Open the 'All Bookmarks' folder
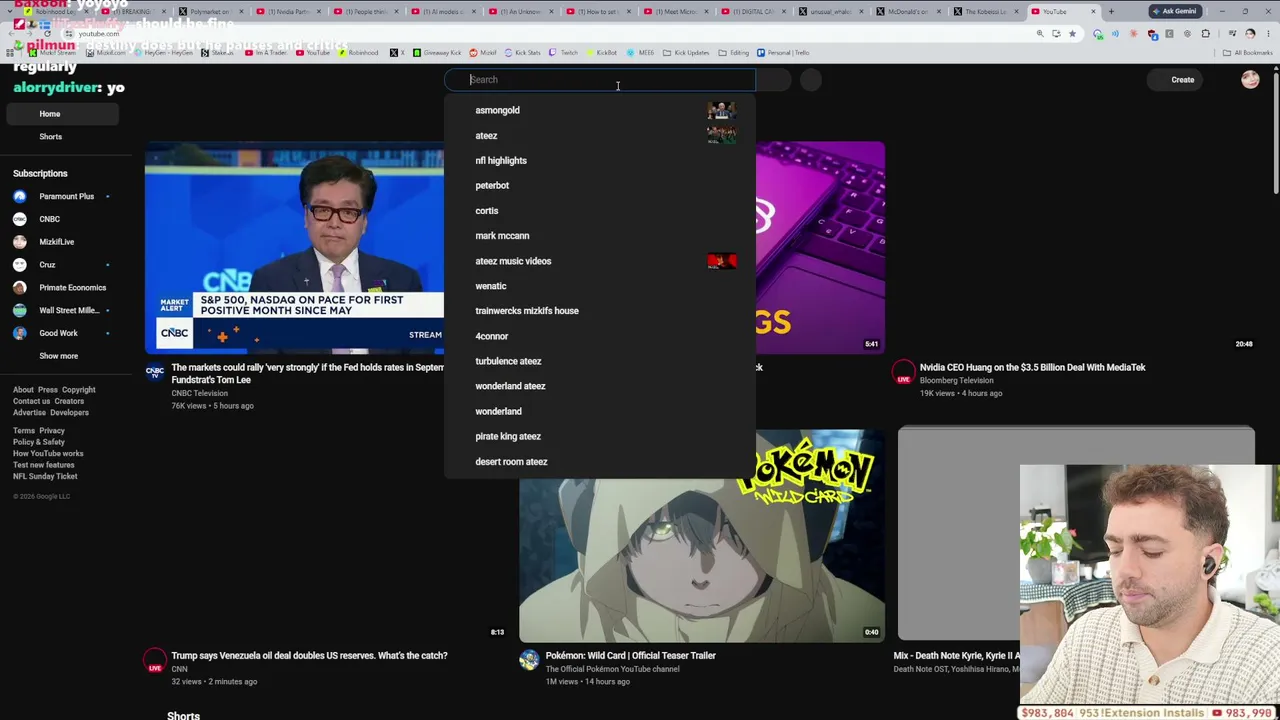This screenshot has height=720, width=1280. pyautogui.click(x=1248, y=52)
